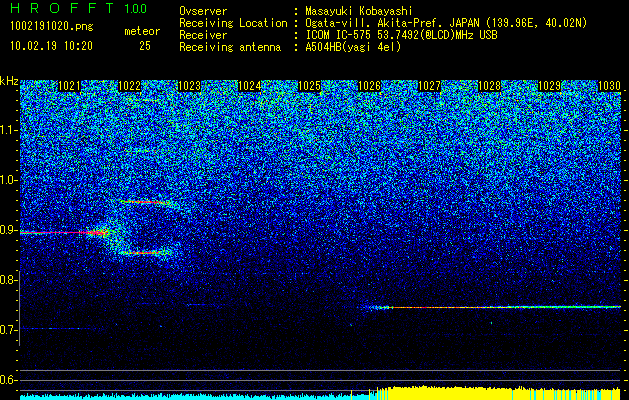Select the 1023 time marker
The image size is (629, 400).
point(189,86)
